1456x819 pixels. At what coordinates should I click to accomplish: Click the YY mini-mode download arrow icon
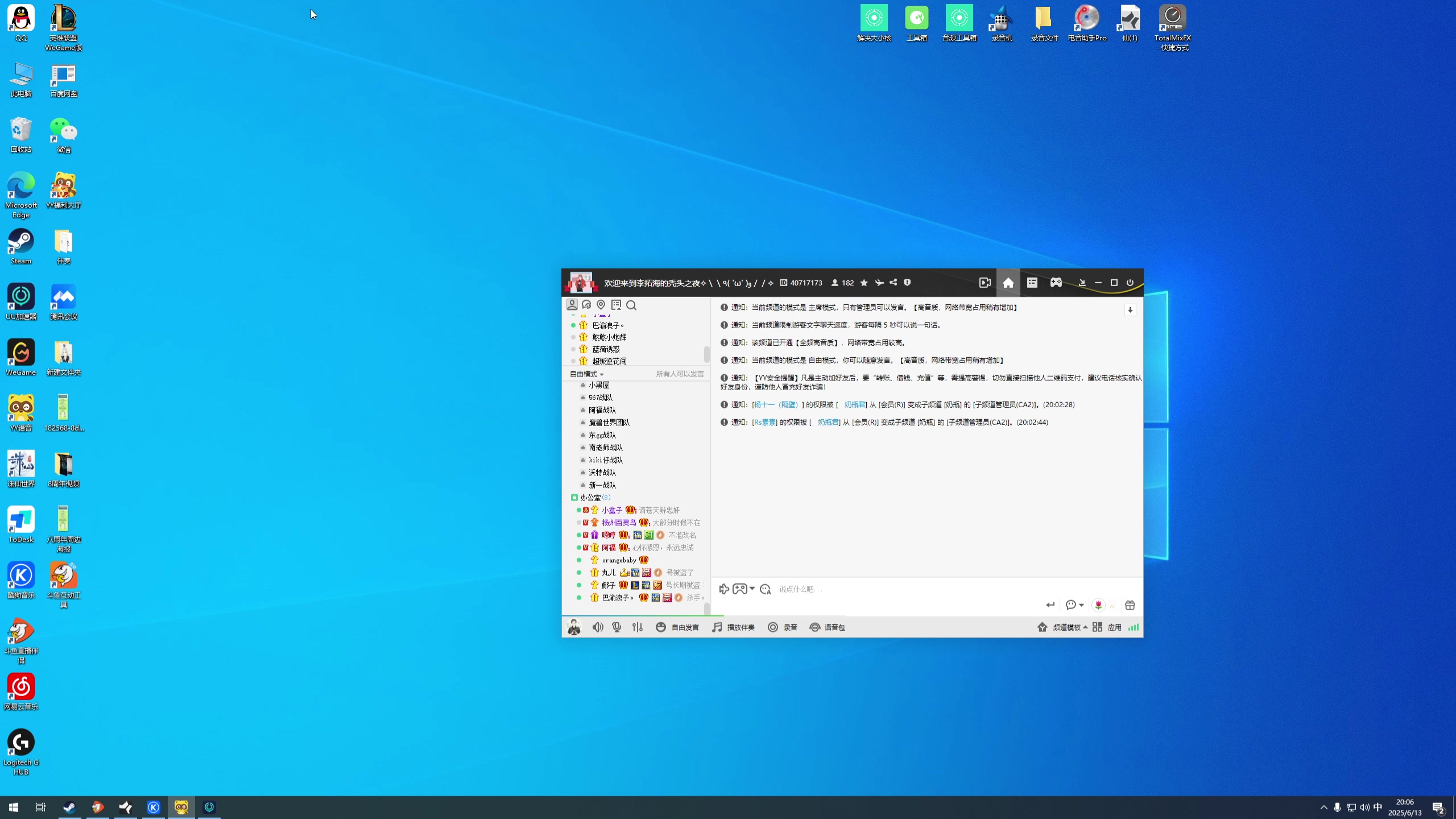pyautogui.click(x=1082, y=283)
